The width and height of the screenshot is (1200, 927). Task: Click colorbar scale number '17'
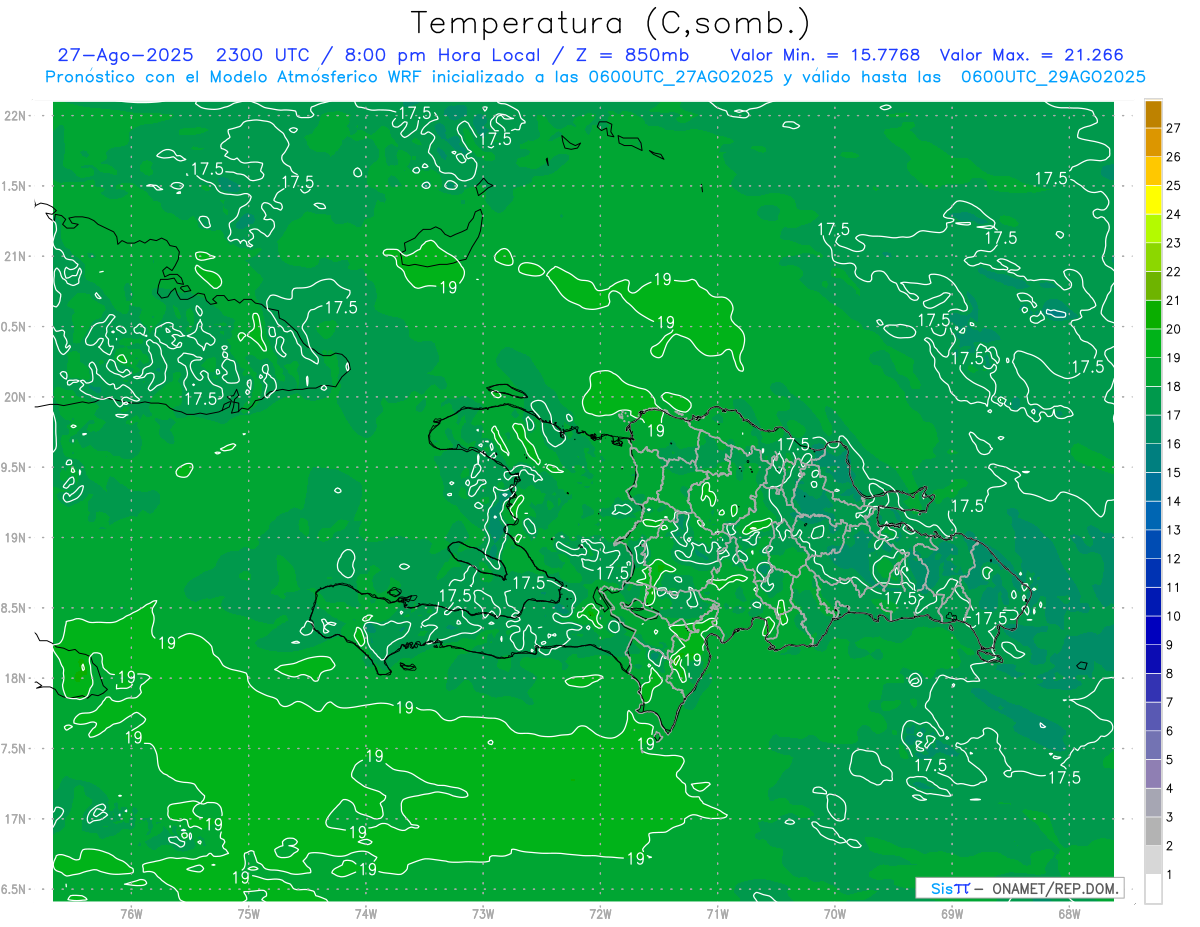[x=1174, y=415]
